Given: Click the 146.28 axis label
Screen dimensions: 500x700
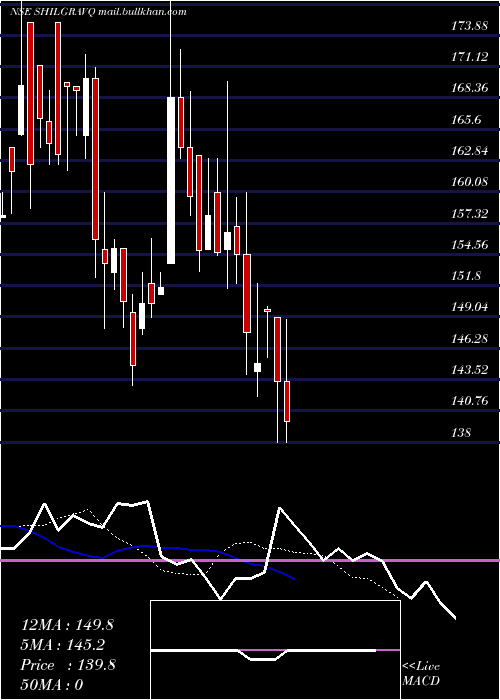Looking at the screenshot, I should [469, 339].
